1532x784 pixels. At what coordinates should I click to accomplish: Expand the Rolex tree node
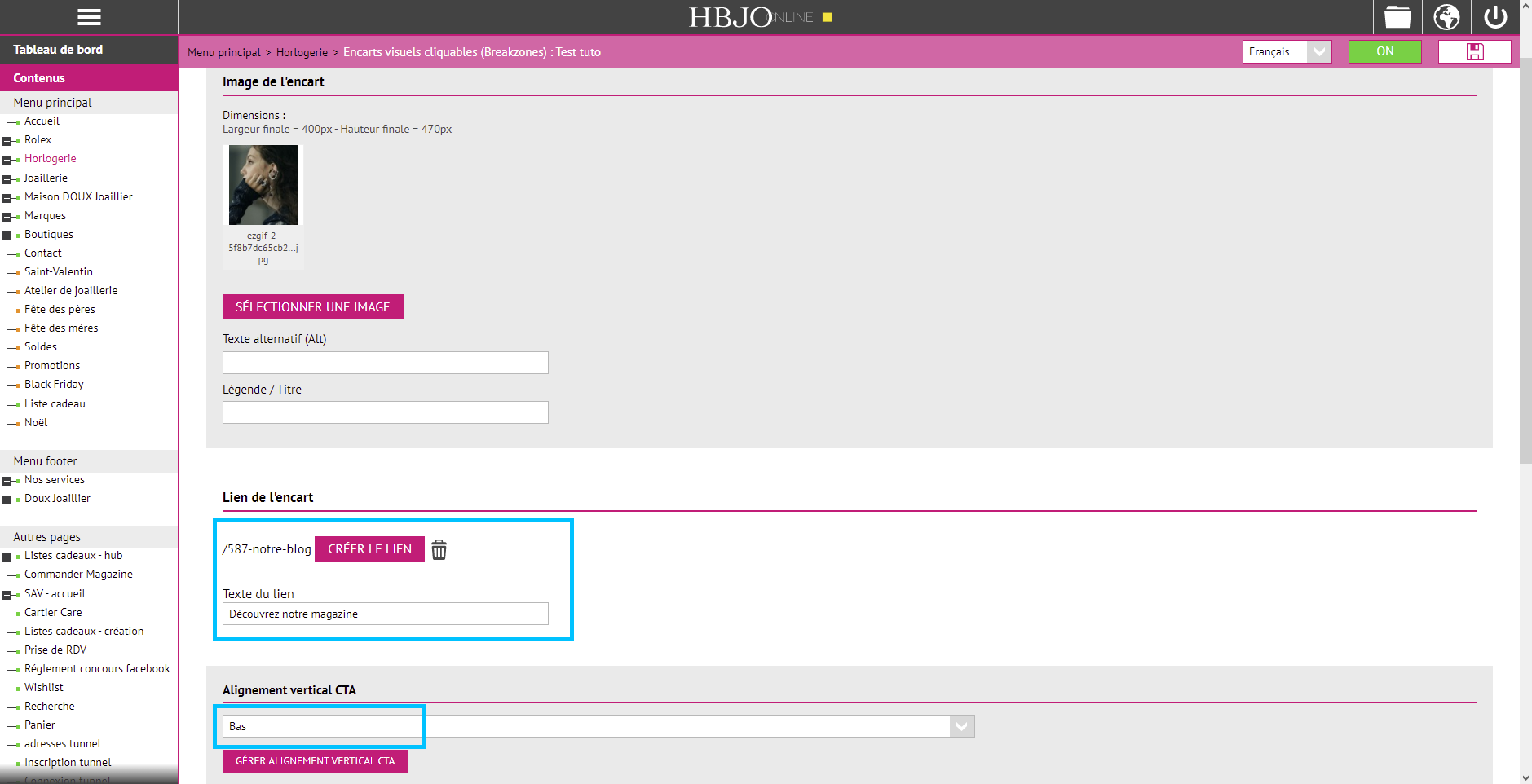(7, 141)
